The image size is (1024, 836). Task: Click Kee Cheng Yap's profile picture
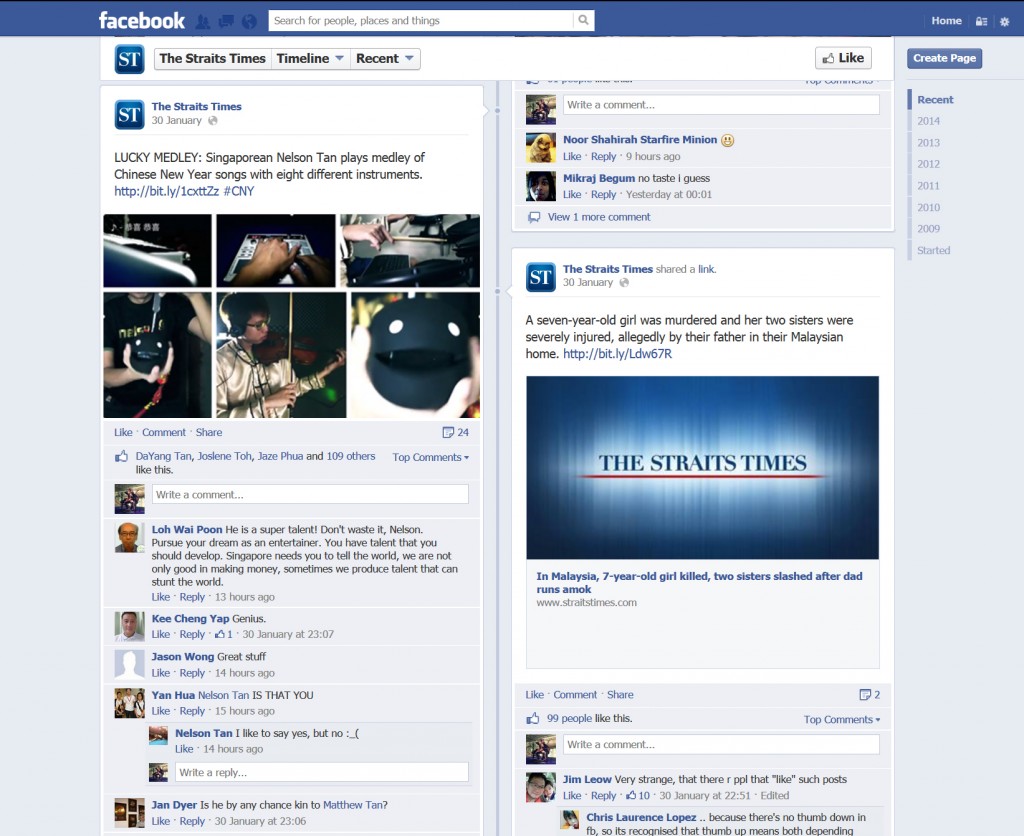click(x=129, y=626)
